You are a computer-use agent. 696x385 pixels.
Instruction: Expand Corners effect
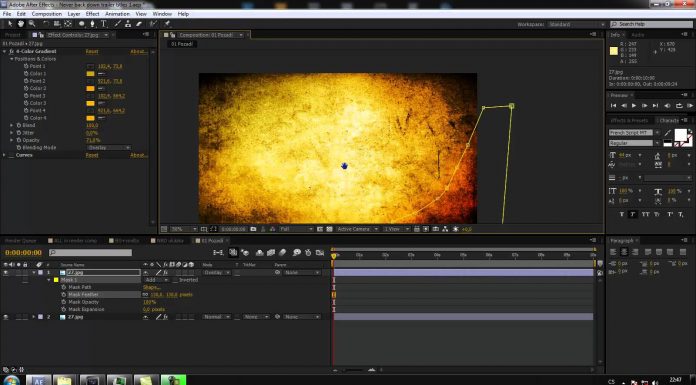click(4, 155)
